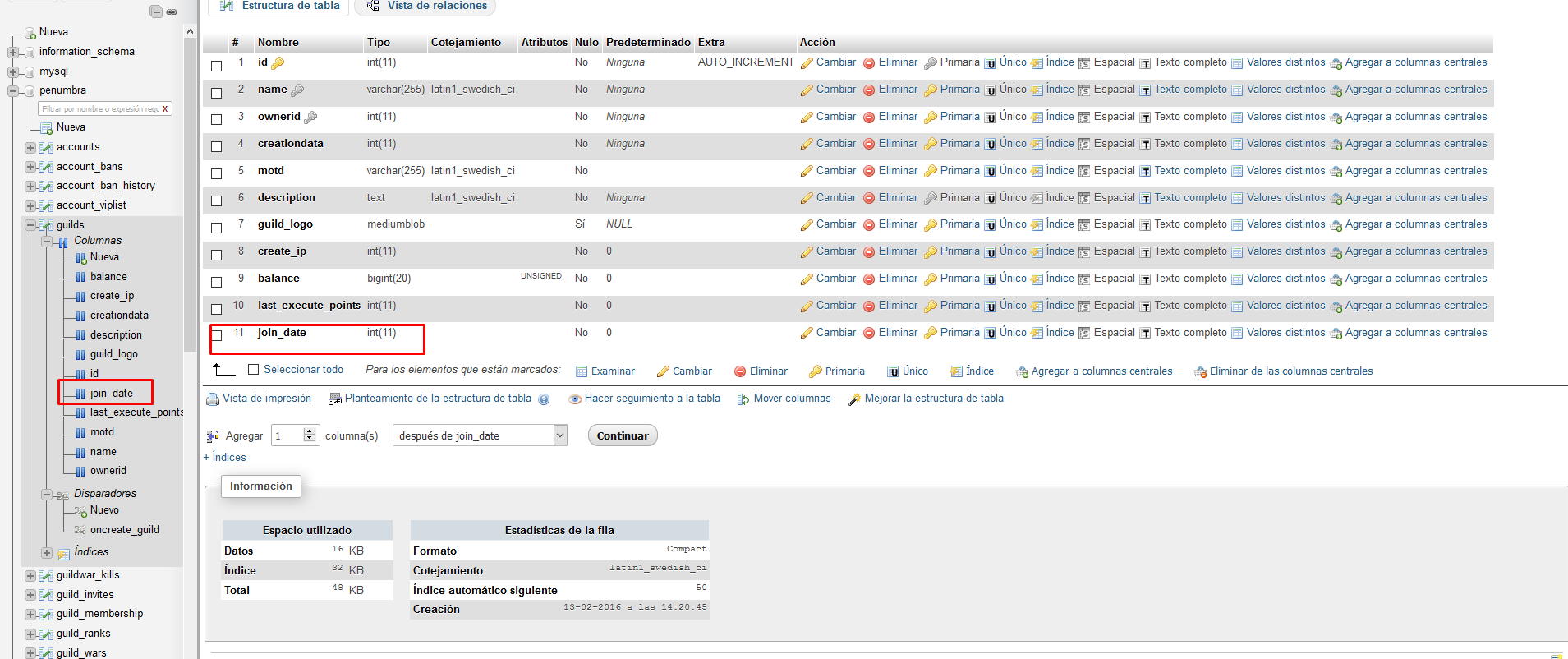Collapse the Columnas tree node
The height and width of the screenshot is (659, 1568).
click(x=47, y=241)
